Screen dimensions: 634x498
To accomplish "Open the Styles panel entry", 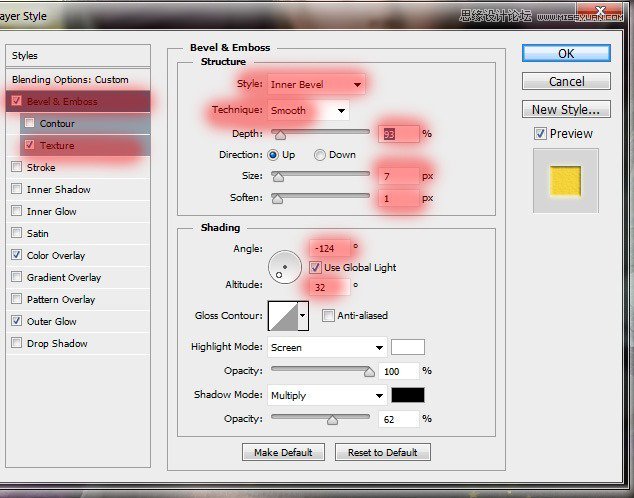I will 78,55.
